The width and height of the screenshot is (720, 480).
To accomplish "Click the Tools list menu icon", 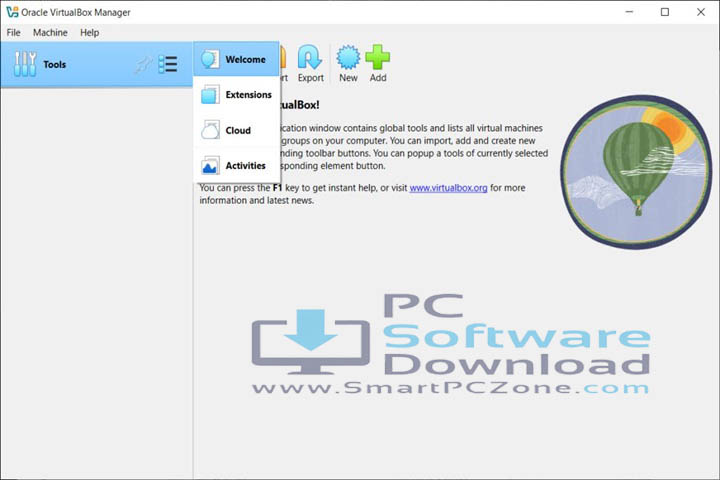I will pos(168,64).
